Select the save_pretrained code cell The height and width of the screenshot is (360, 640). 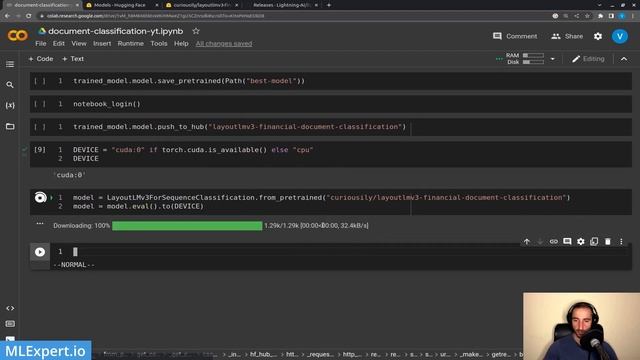coord(331,81)
